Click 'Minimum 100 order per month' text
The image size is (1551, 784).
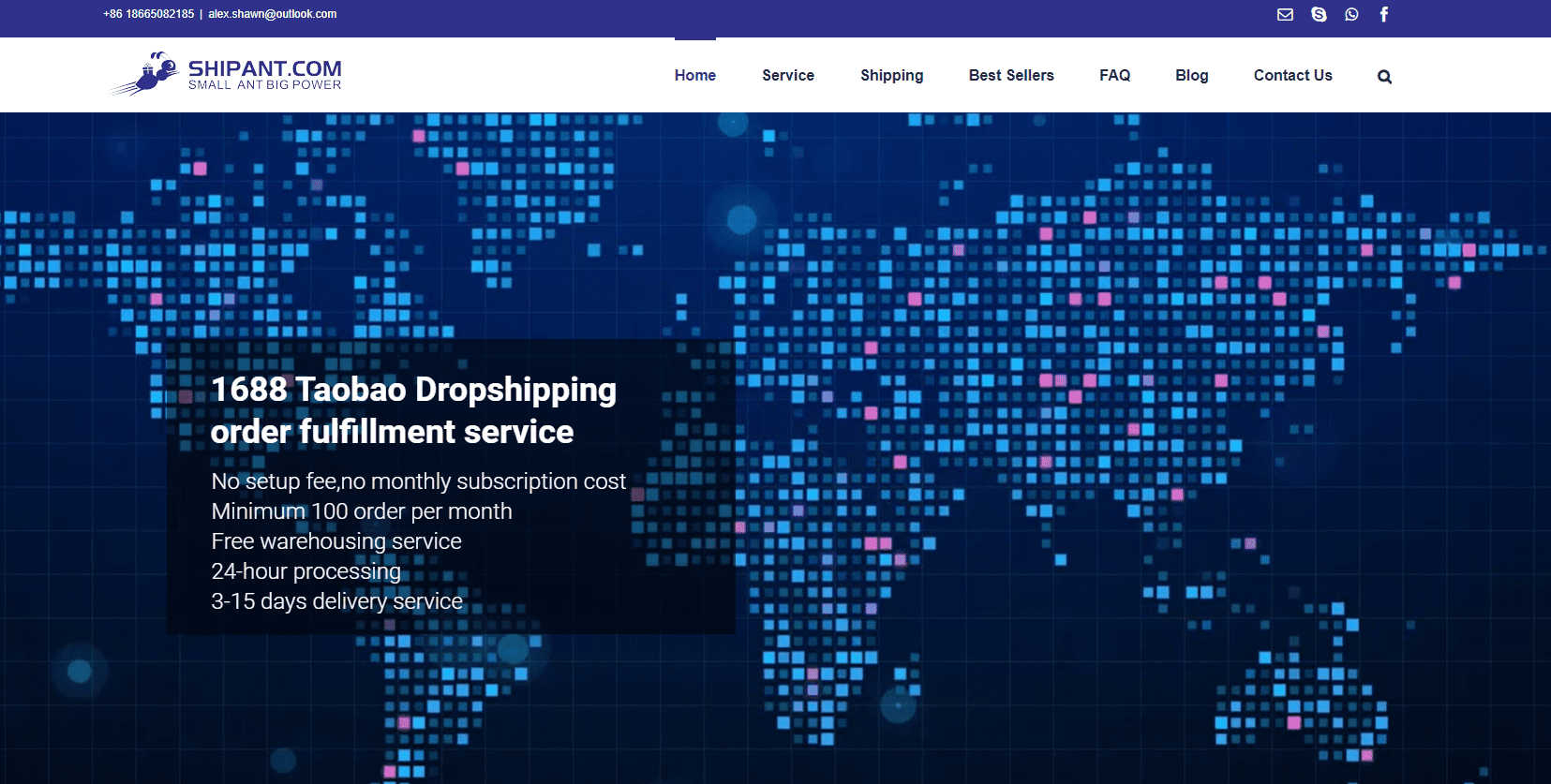pyautogui.click(x=362, y=511)
